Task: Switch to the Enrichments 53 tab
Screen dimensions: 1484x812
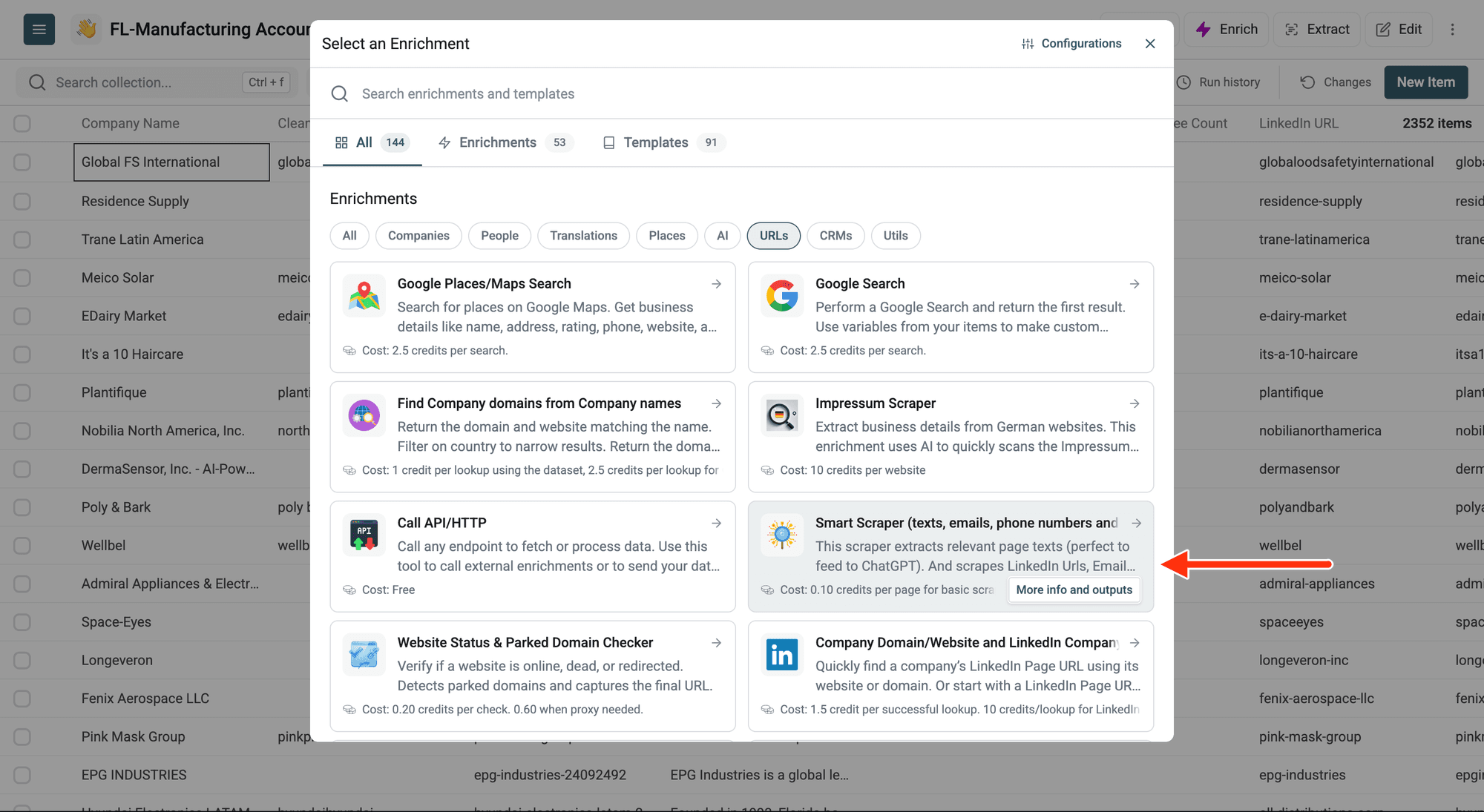Action: click(506, 142)
